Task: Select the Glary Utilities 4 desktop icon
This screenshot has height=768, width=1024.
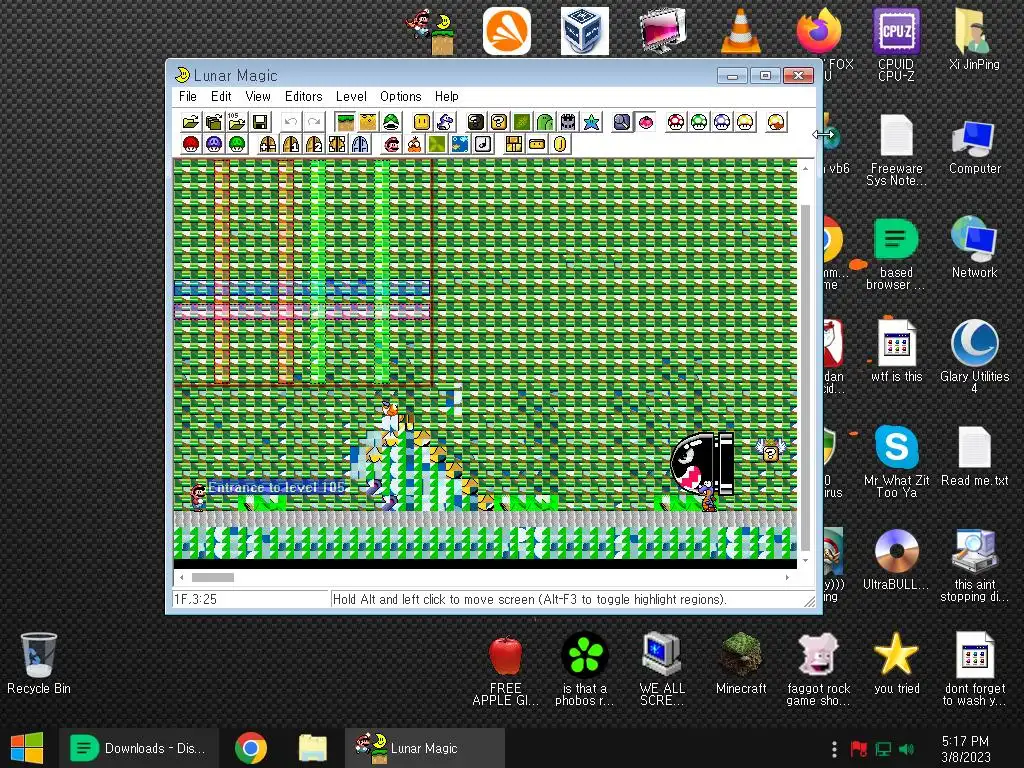Action: tap(974, 357)
